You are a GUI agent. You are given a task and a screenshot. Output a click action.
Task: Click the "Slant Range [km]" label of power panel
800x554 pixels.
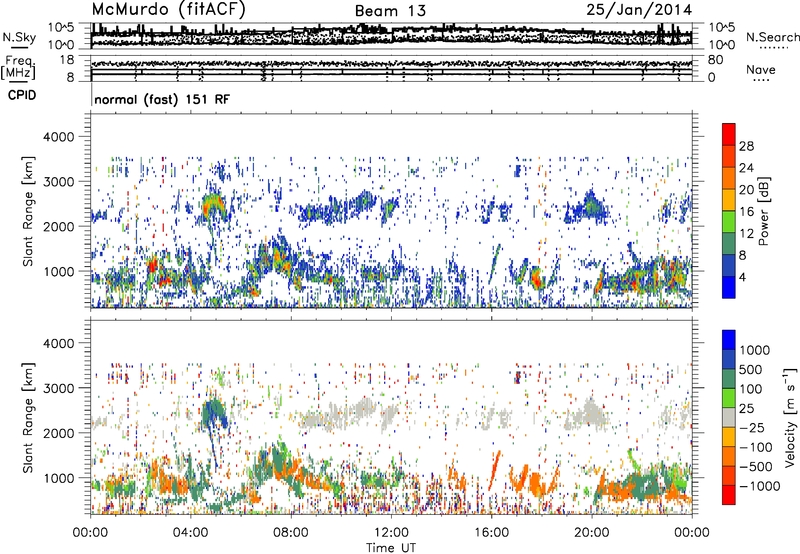(x=28, y=211)
